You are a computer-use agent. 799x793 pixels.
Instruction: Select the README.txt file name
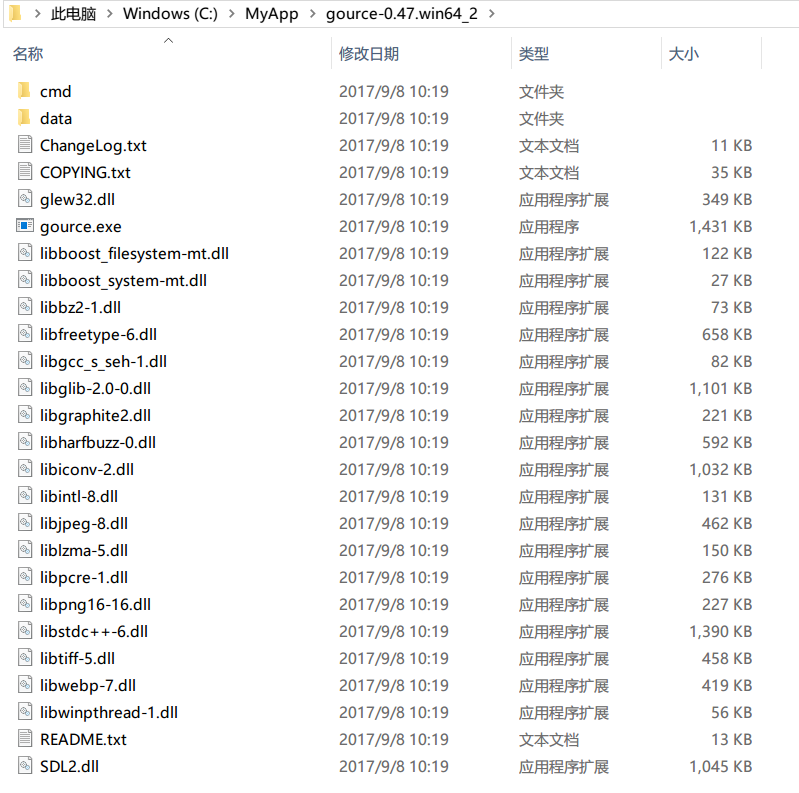83,739
